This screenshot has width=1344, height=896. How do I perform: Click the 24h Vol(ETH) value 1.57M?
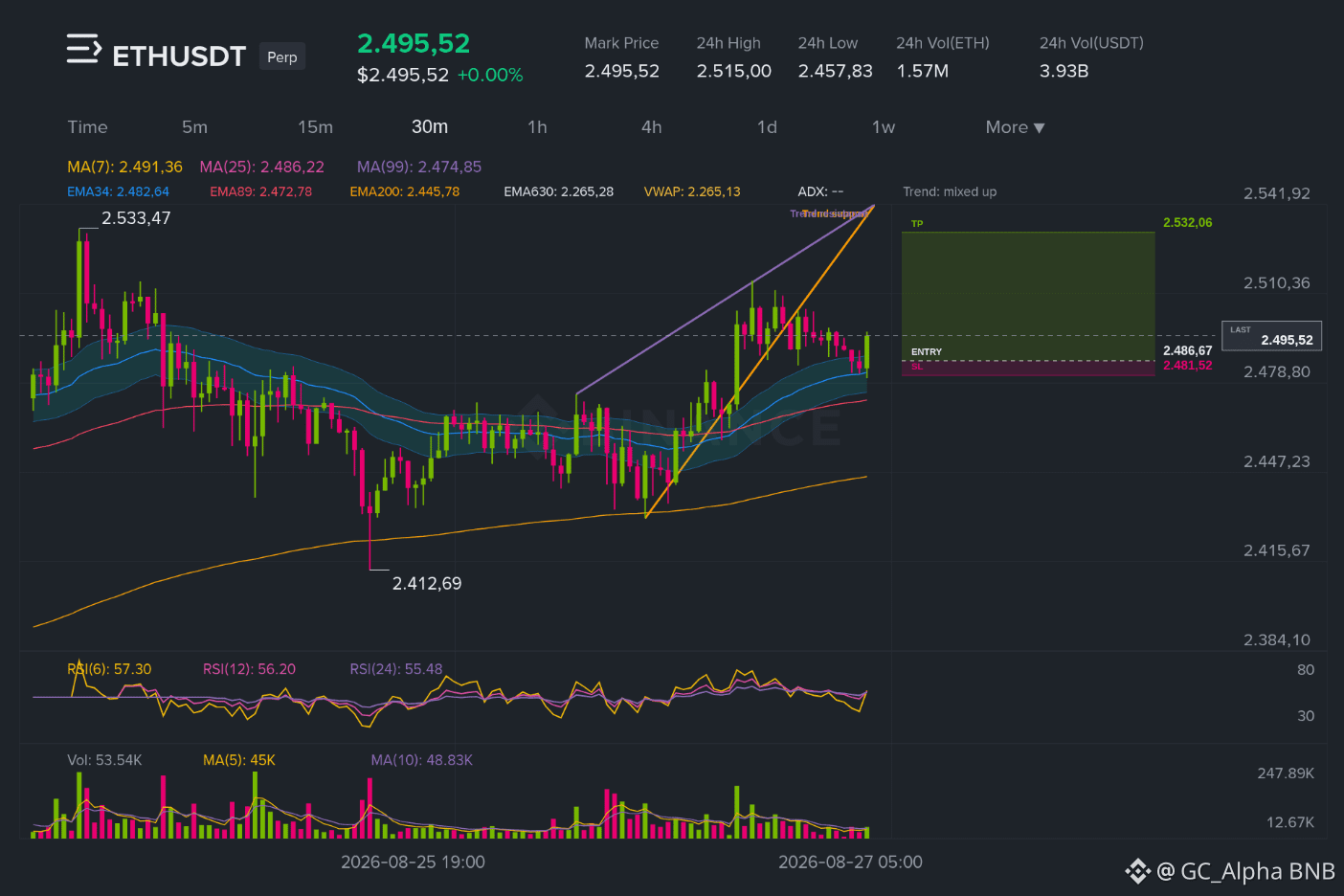923,71
